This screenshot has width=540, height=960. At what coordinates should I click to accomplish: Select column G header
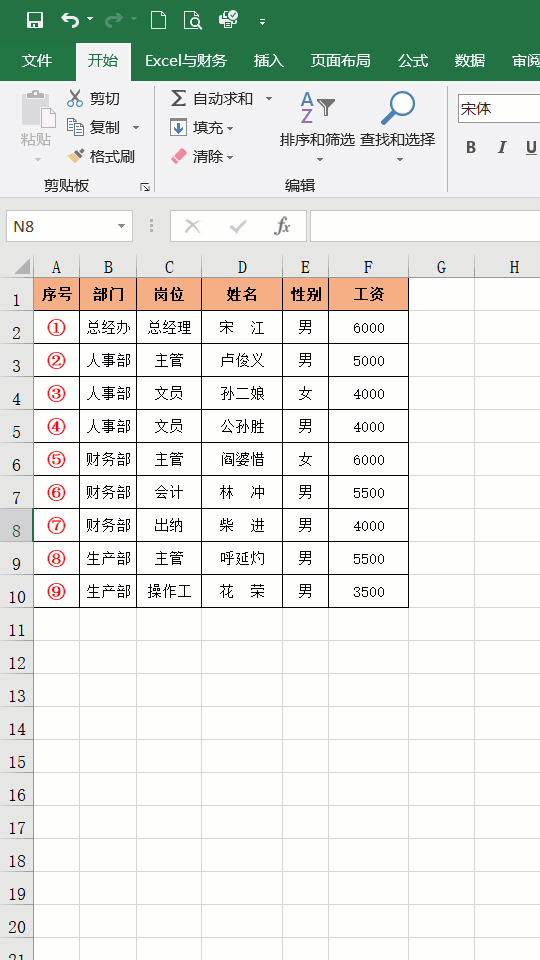(441, 267)
